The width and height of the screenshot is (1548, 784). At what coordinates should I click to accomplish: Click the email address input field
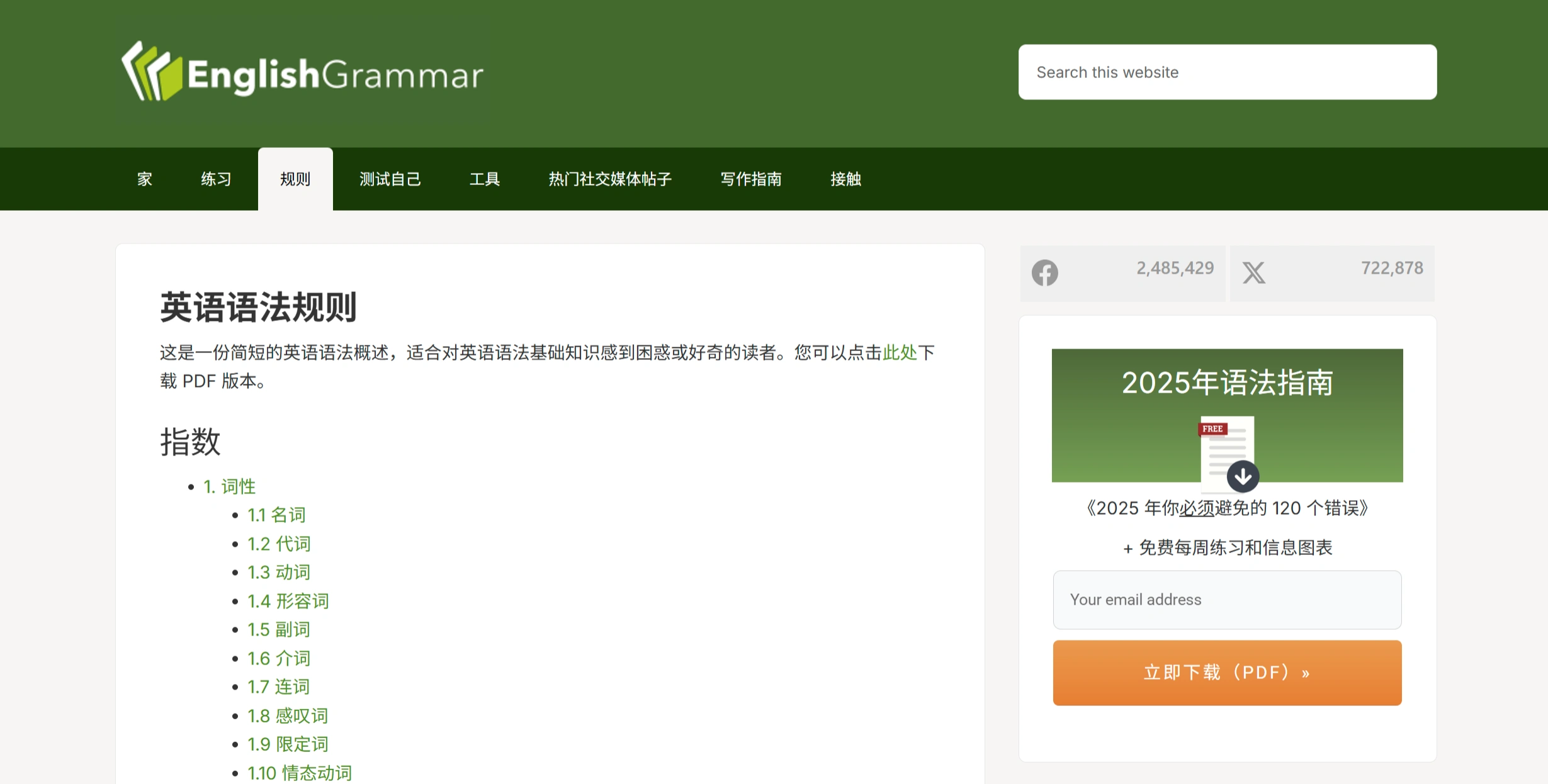[x=1226, y=600]
